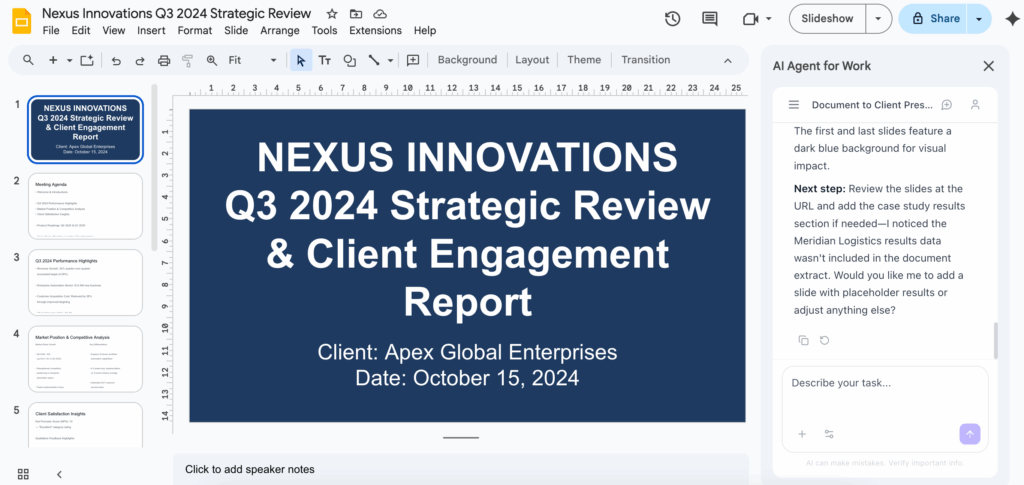Click to add speaker notes
The image size is (1024, 485).
[x=460, y=469]
